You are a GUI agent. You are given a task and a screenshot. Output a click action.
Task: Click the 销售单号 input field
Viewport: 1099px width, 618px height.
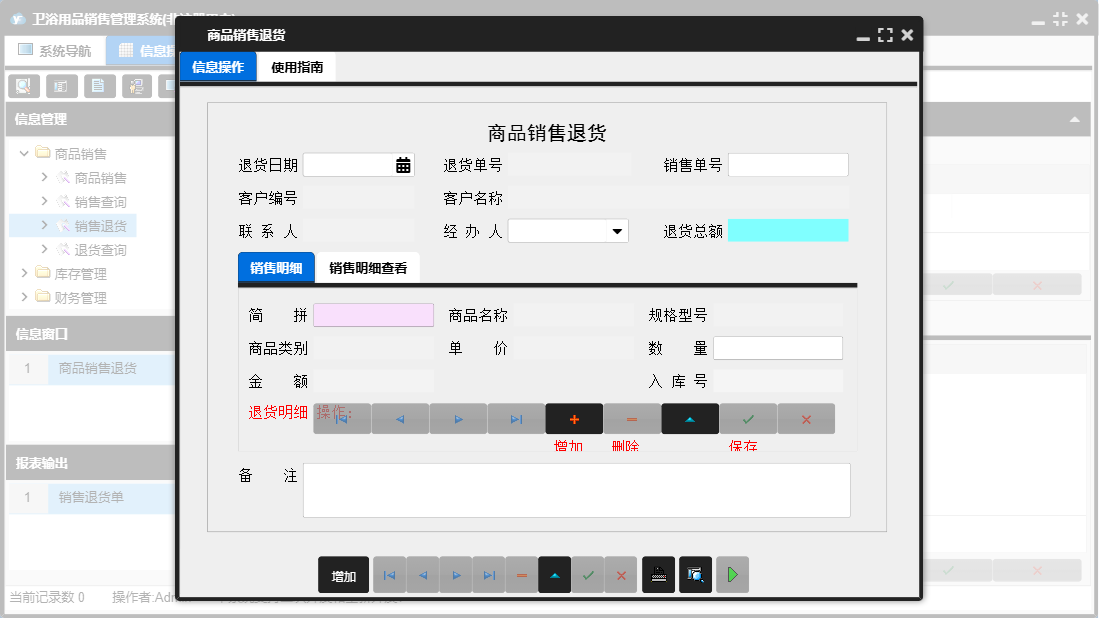click(788, 165)
